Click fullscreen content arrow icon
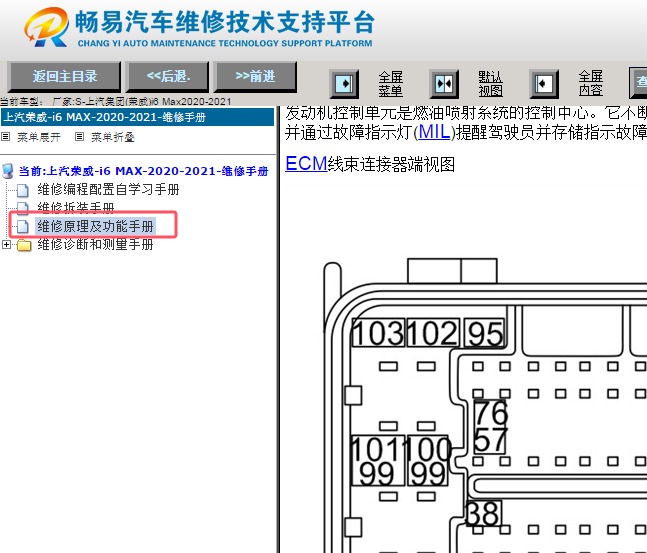This screenshot has width=647, height=553. (544, 84)
